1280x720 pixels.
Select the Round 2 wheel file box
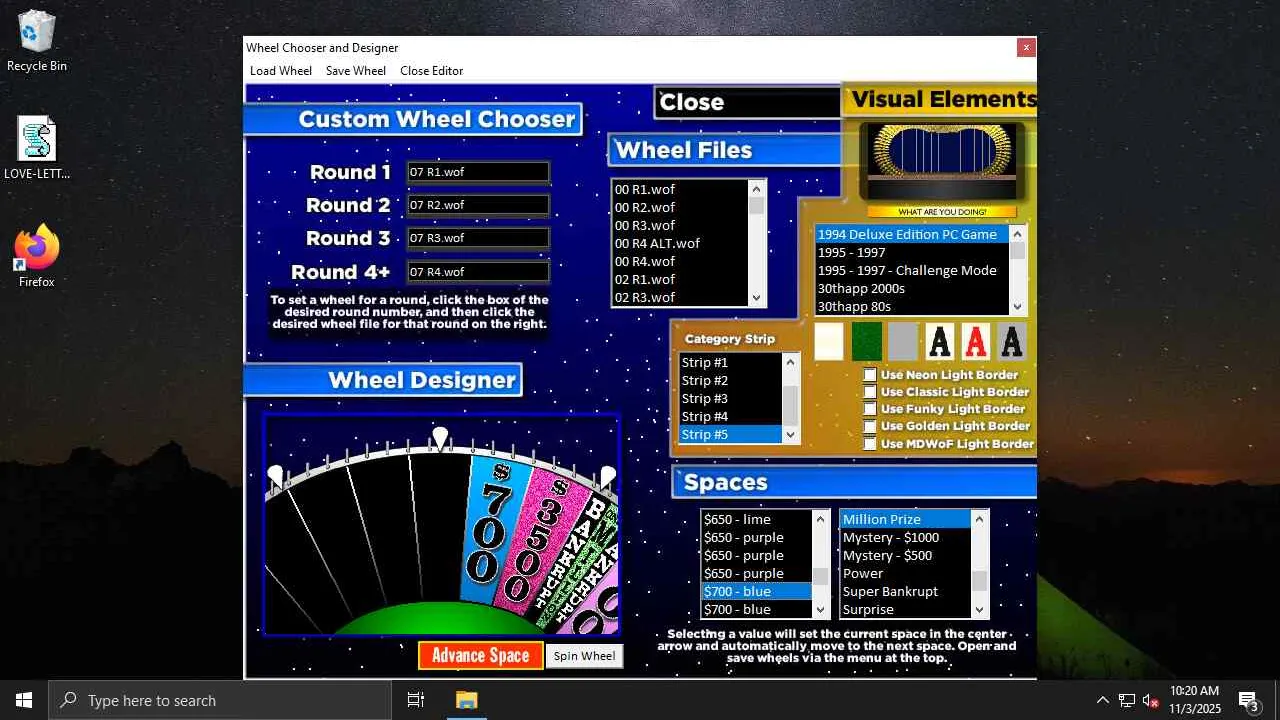[478, 205]
